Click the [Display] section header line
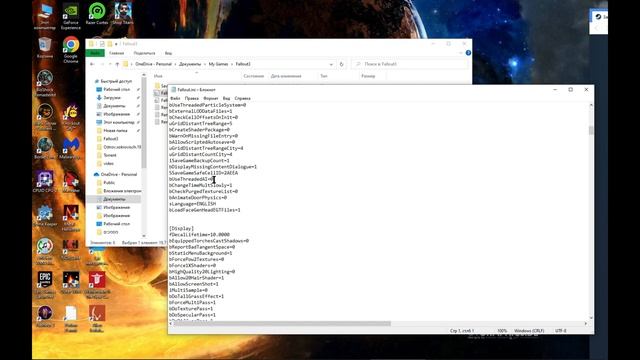 pos(182,228)
